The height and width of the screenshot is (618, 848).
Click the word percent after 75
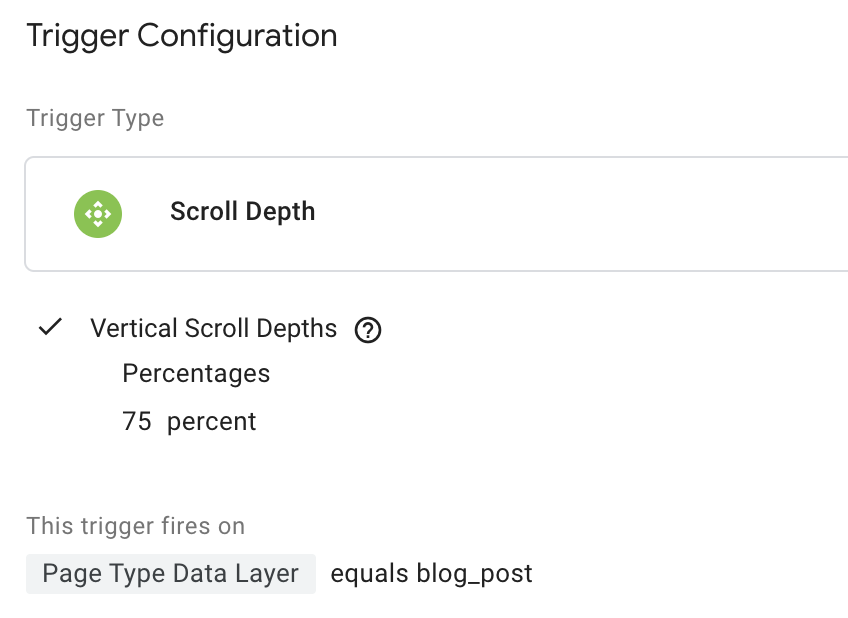click(x=212, y=422)
